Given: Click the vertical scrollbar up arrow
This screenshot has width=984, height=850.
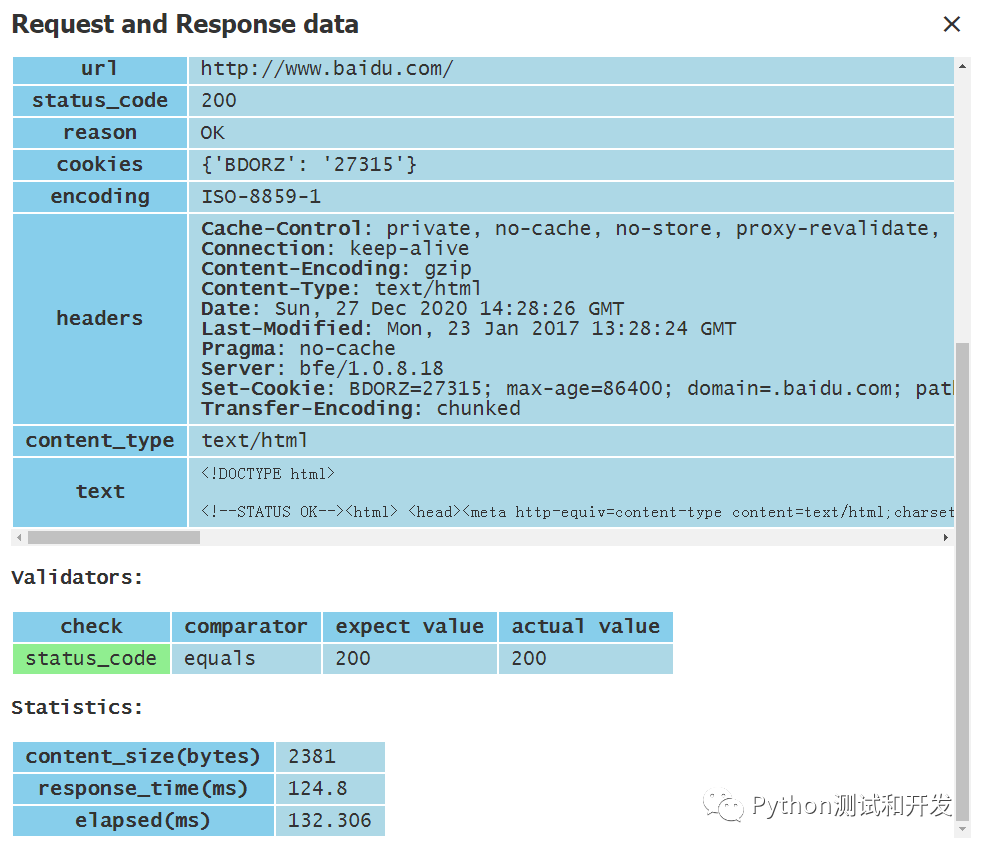Looking at the screenshot, I should click(963, 66).
